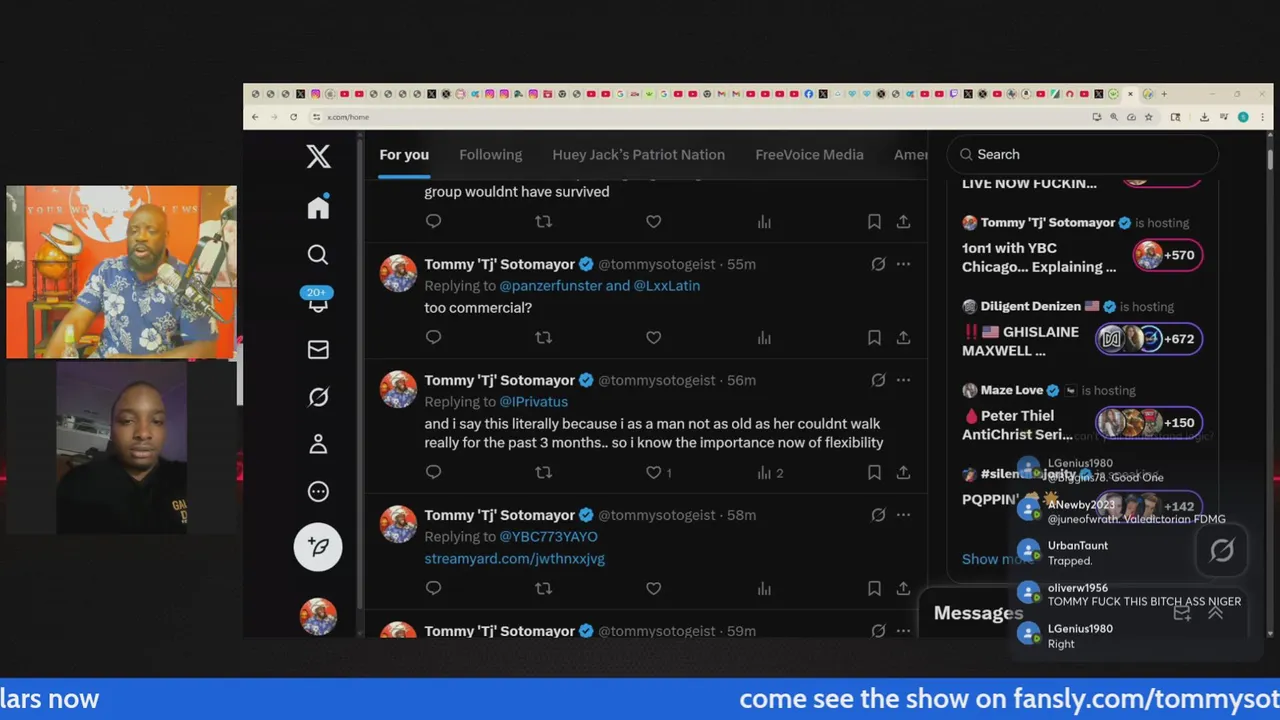Open the streamyard.com/jwthnxxjvg link
The image size is (1280, 720).
click(514, 559)
